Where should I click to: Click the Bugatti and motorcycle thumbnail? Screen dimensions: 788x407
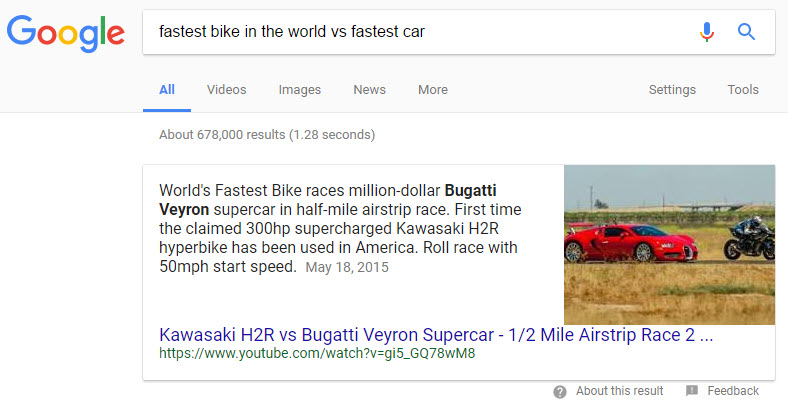[x=669, y=244]
